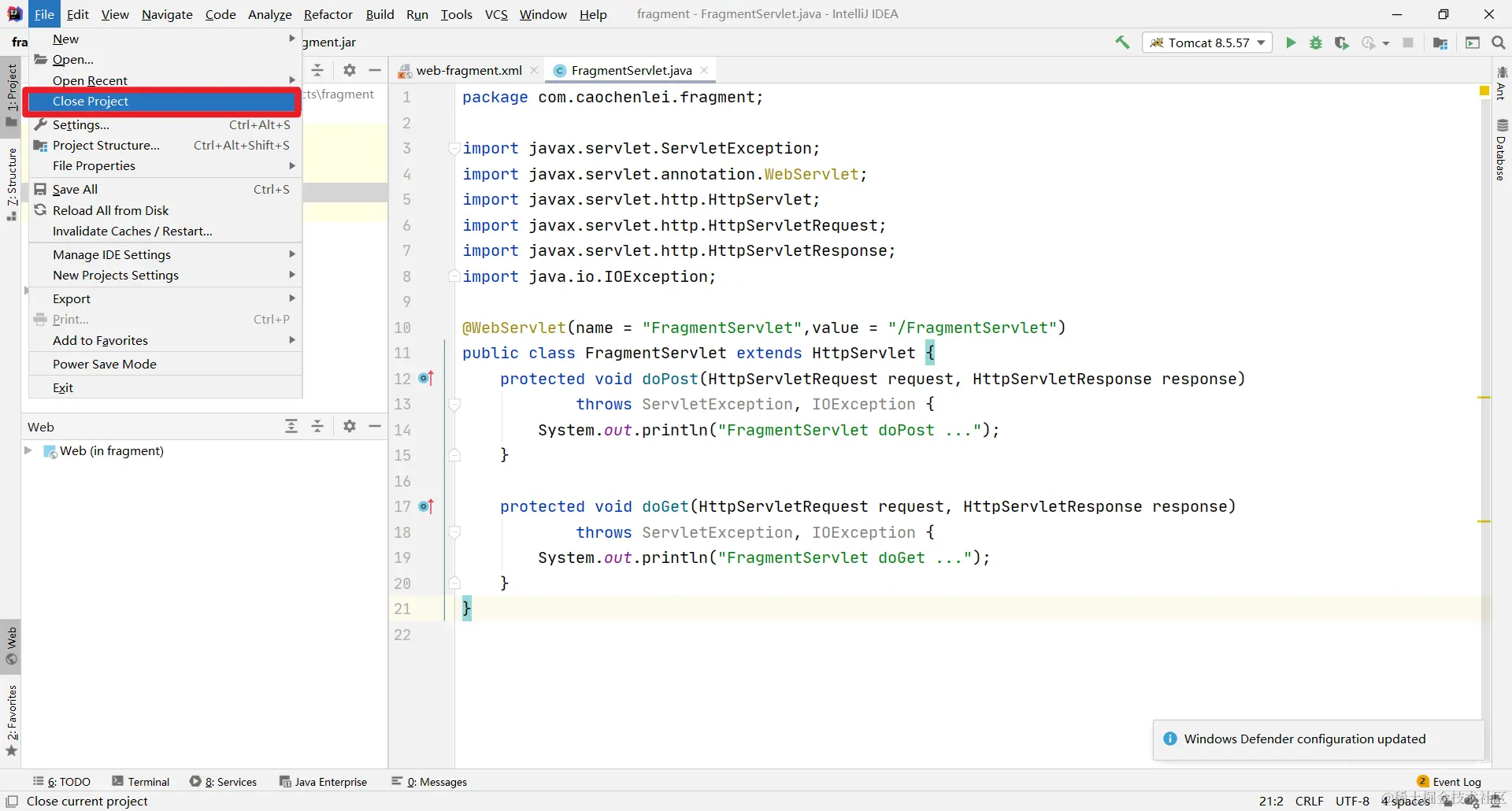Collapse the import block fold marker
Viewport: 1512px width, 811px height.
pos(454,148)
